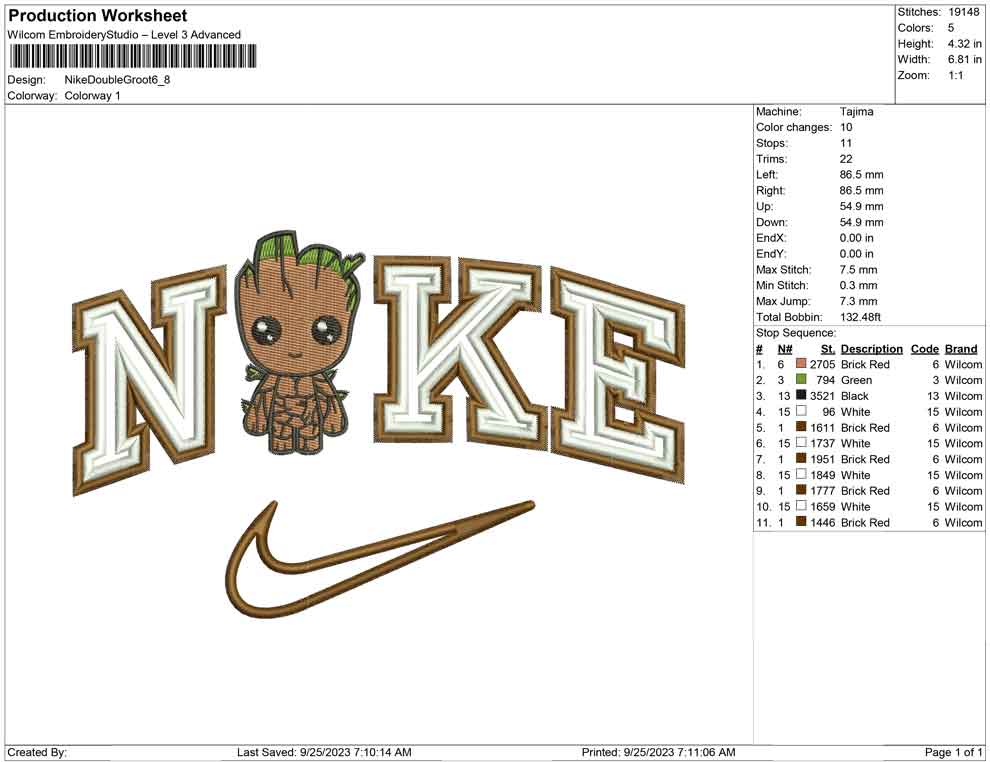Click the white swatch with 96 stitches
990x762 pixels.
point(801,411)
